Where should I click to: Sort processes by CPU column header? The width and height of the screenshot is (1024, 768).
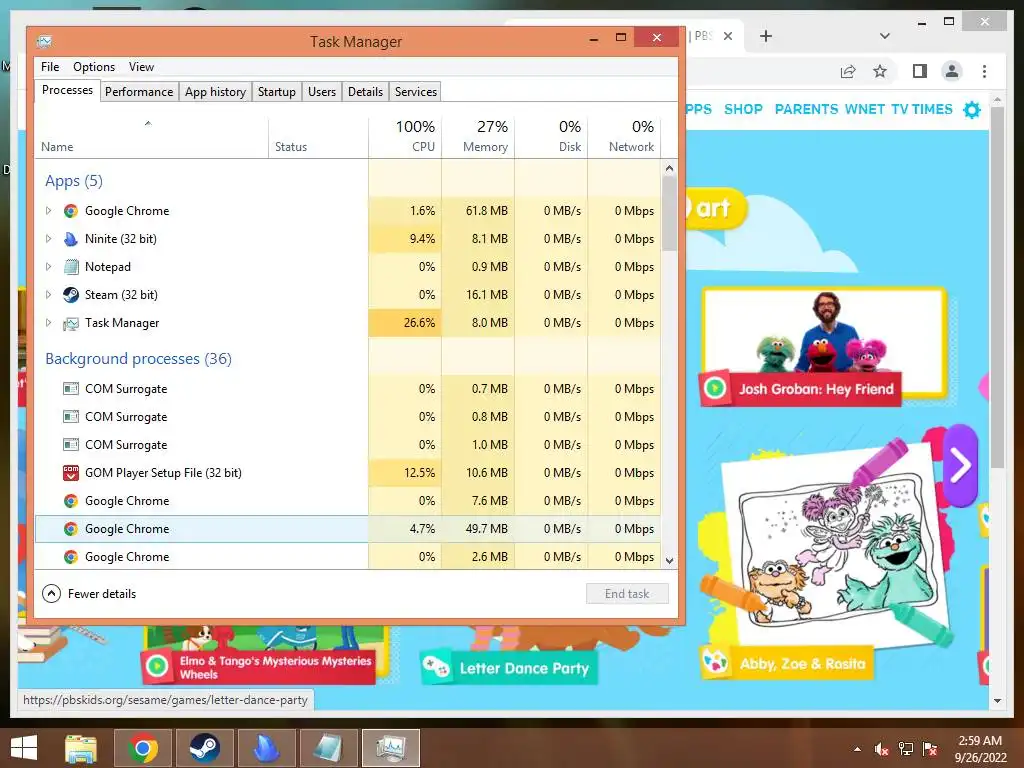405,136
